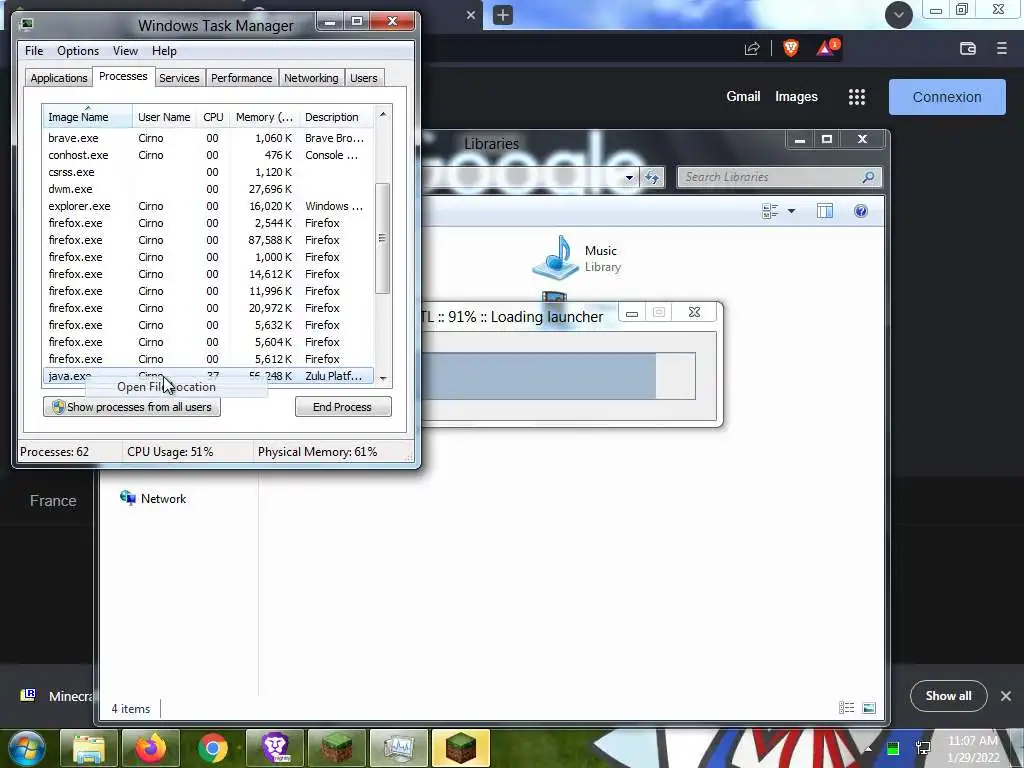The width and height of the screenshot is (1024, 768).
Task: Open the Help menu in Task Manager
Action: click(x=164, y=51)
